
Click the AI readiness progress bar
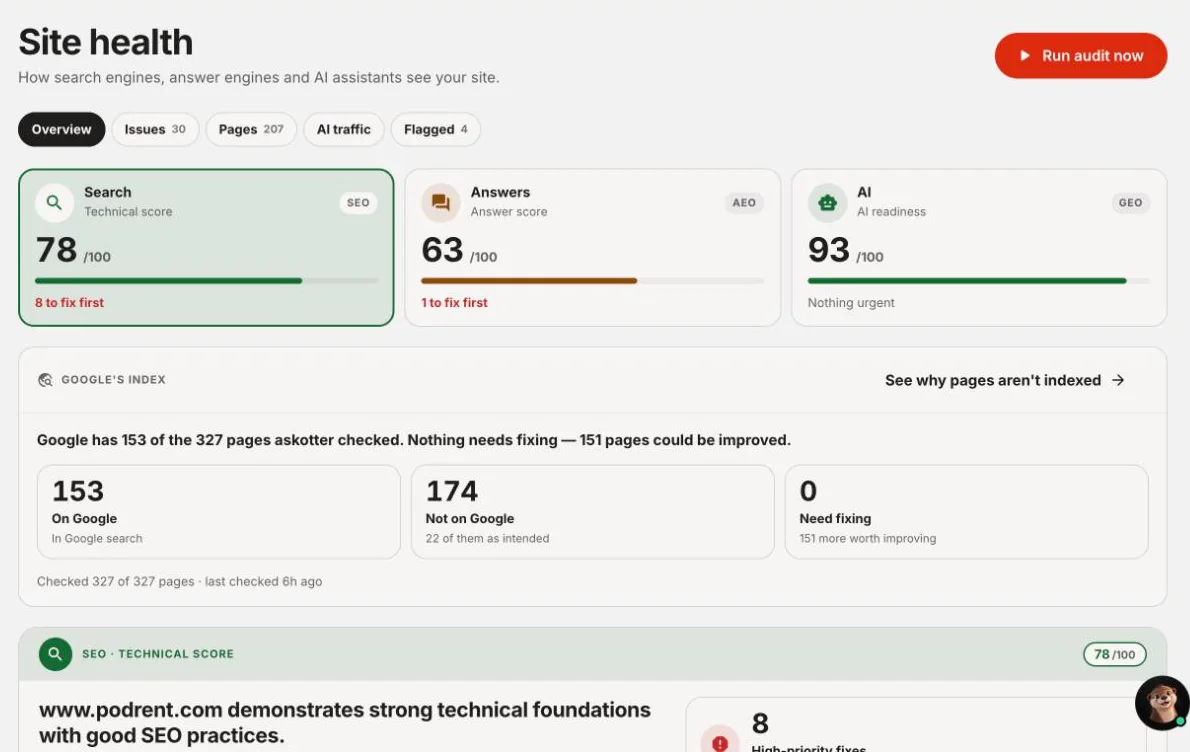979,281
